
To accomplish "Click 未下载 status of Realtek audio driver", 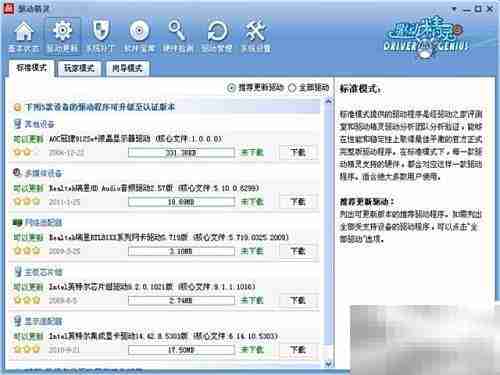I will pyautogui.click(x=252, y=202).
